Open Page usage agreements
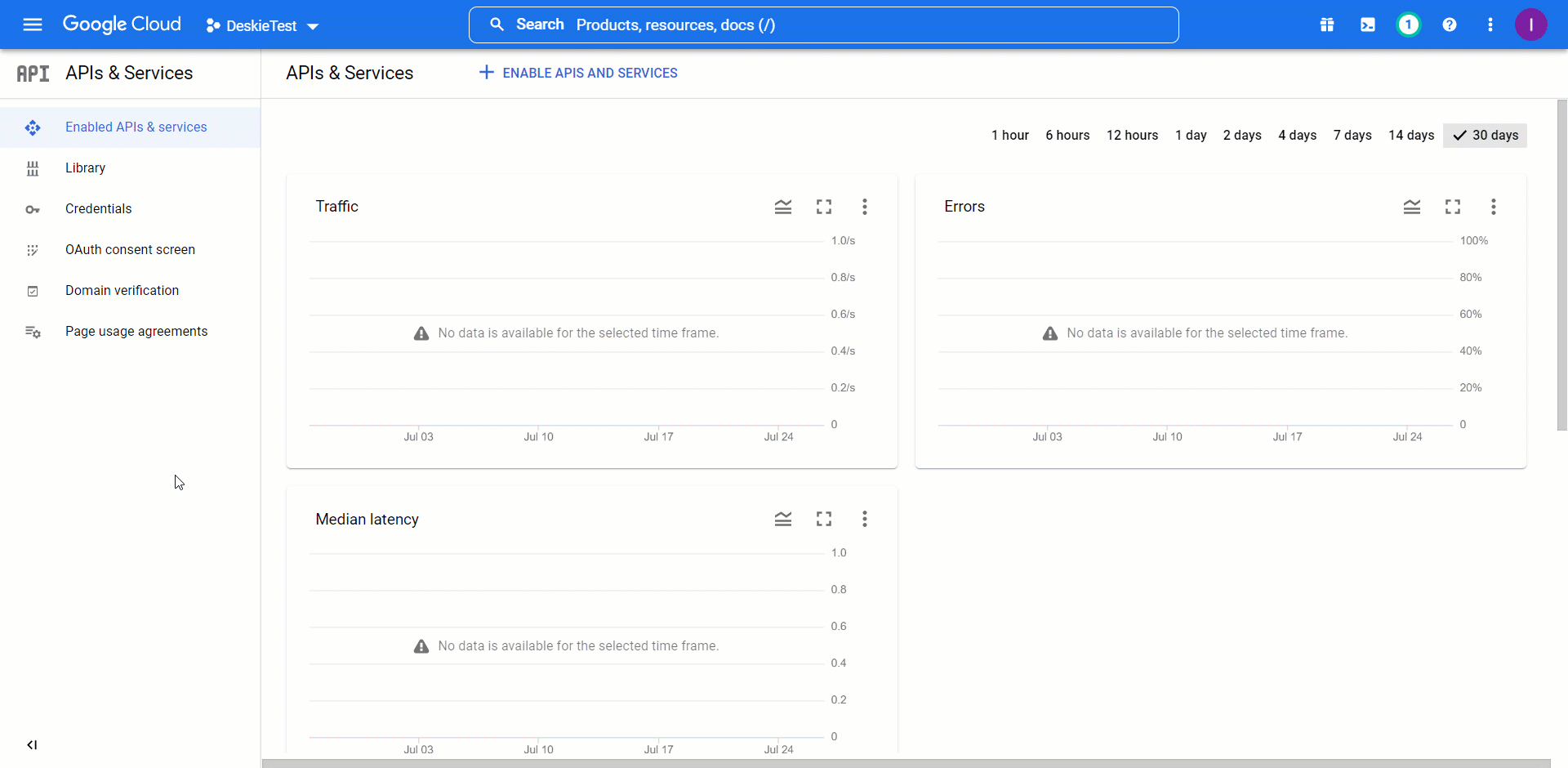The image size is (1568, 768). tap(131, 332)
